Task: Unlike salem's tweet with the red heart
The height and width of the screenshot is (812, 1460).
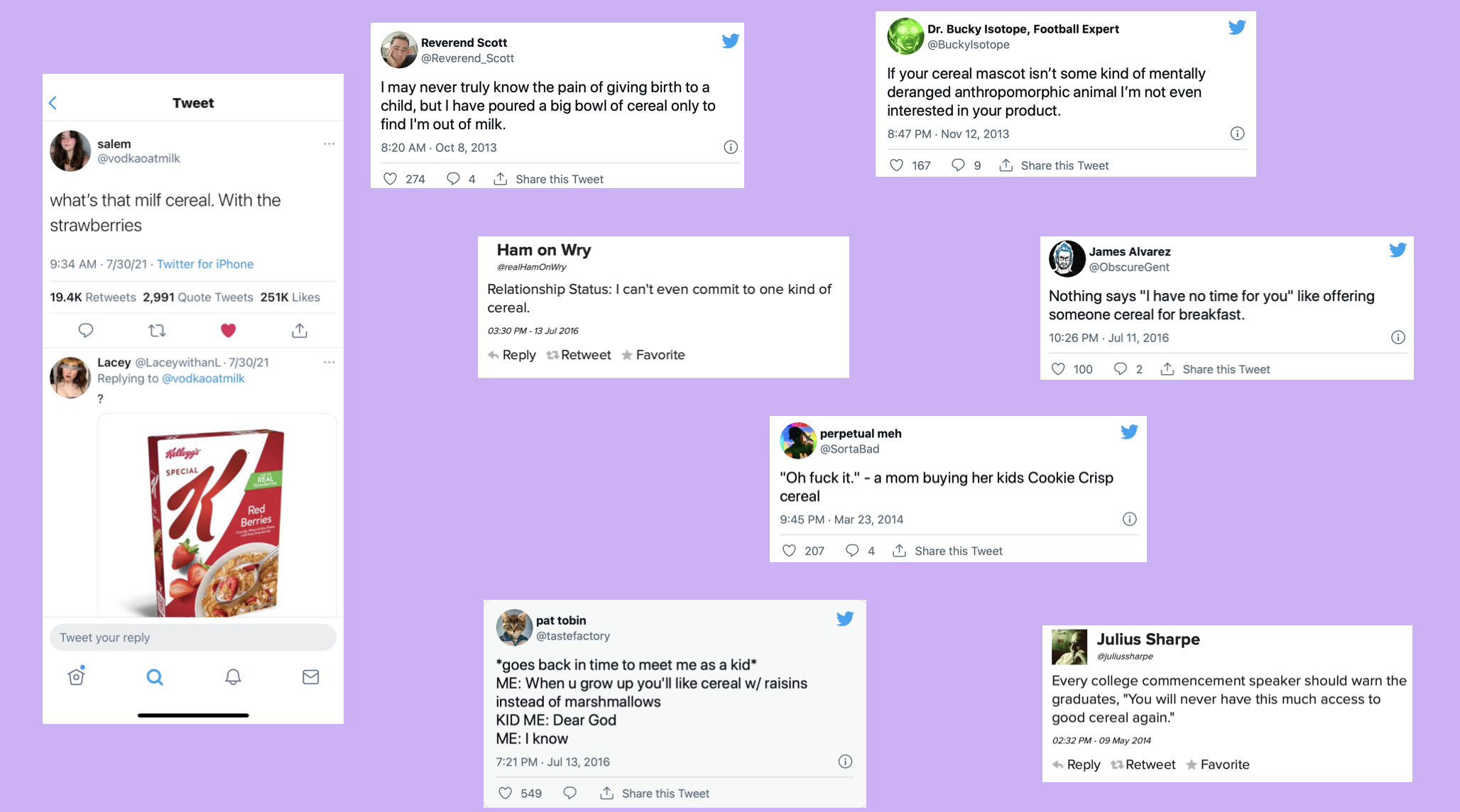Action: (x=228, y=331)
